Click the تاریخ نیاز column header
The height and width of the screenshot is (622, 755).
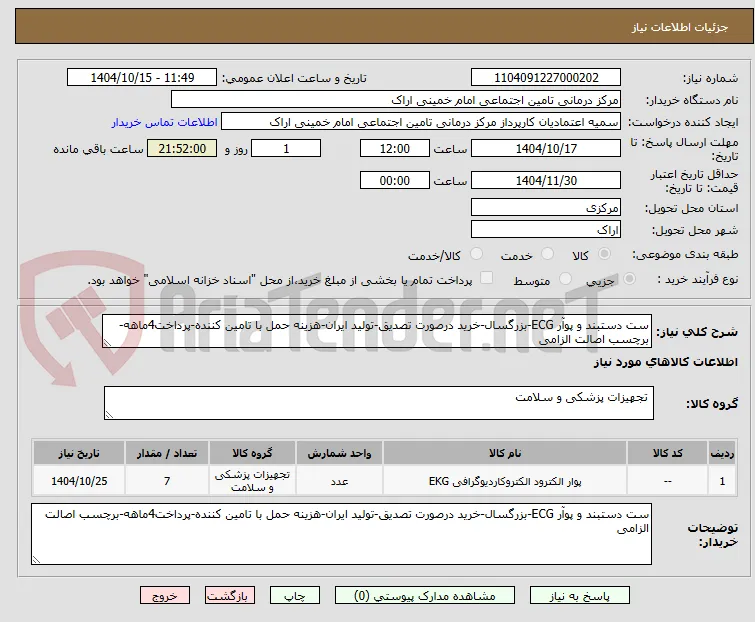pos(79,453)
